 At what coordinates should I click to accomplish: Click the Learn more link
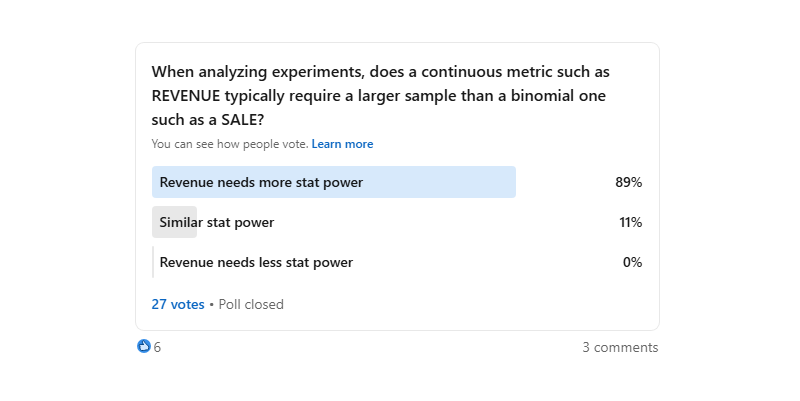[x=342, y=144]
